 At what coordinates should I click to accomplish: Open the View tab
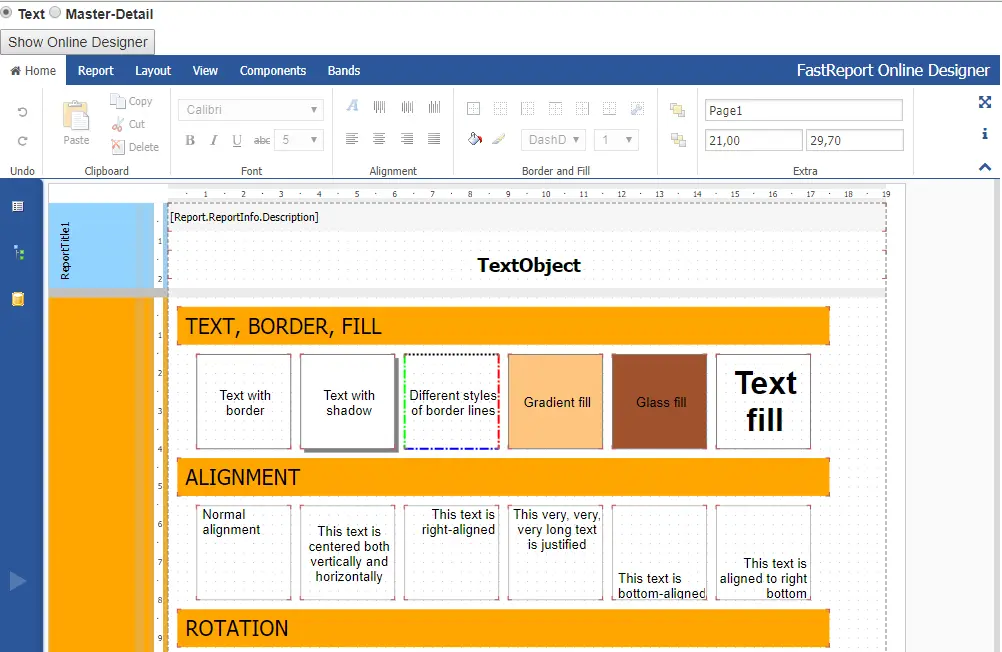(x=205, y=70)
